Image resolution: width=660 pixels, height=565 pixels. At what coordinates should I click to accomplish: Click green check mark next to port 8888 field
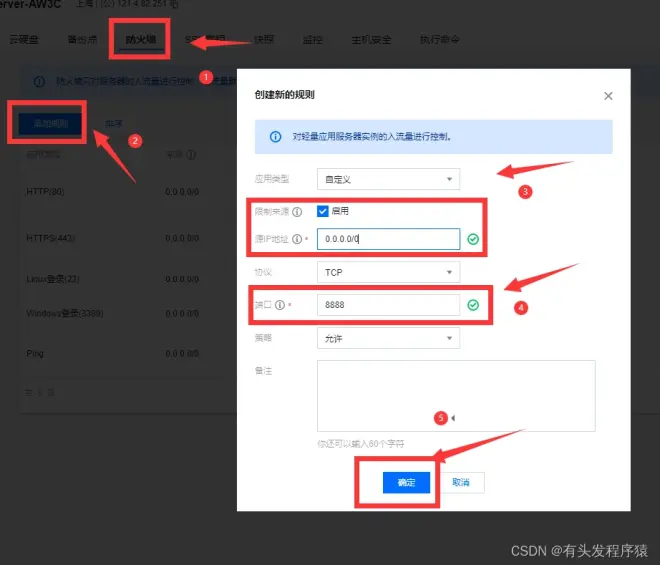(473, 305)
